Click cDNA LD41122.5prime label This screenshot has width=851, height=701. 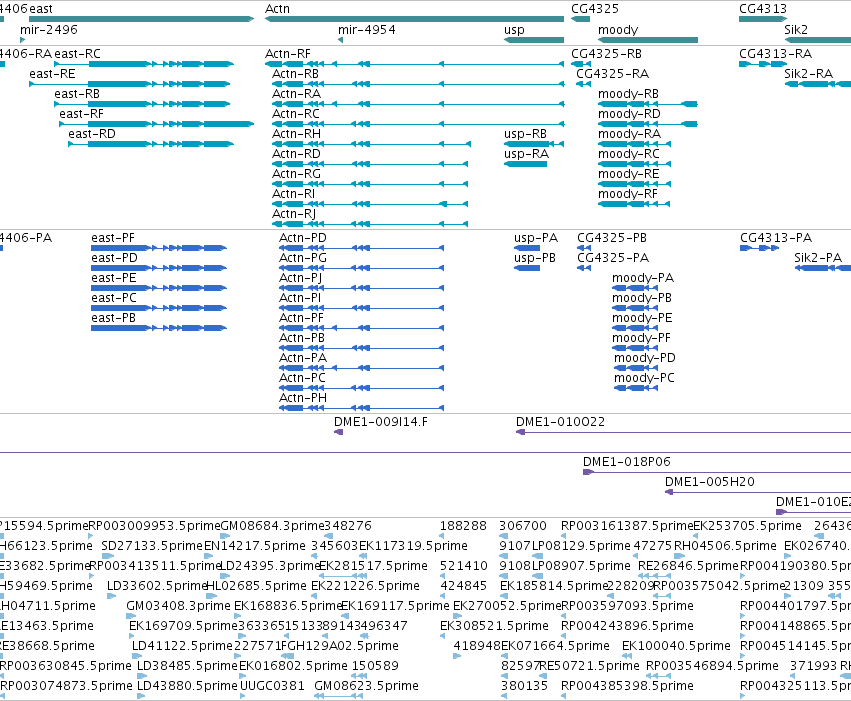[x=182, y=646]
